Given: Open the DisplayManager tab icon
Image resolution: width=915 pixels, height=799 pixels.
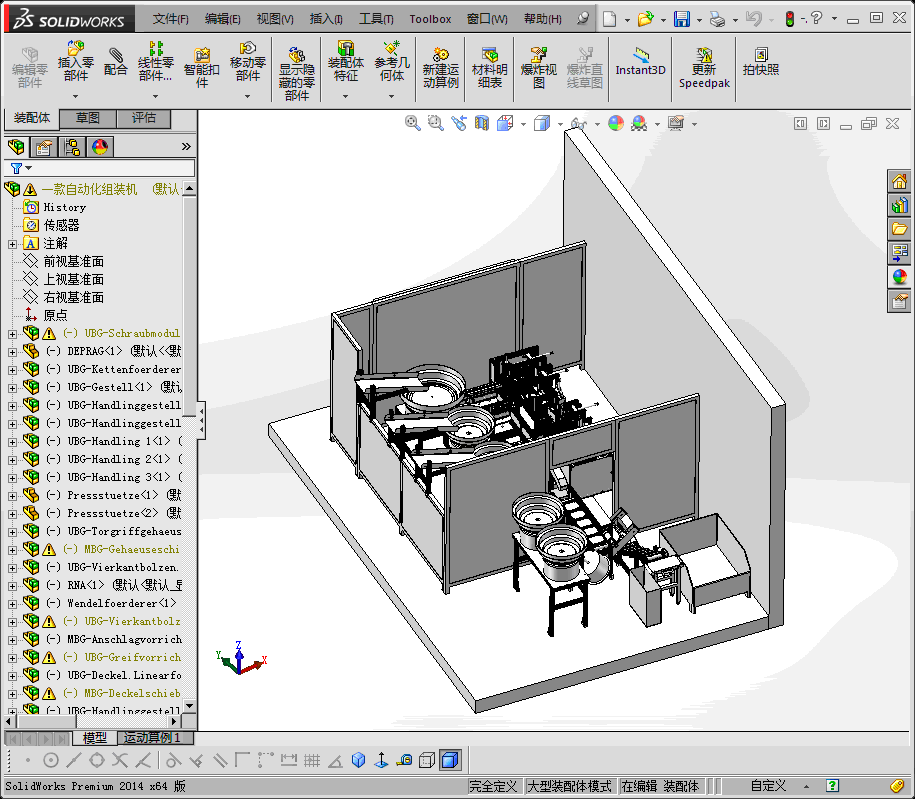Looking at the screenshot, I should pyautogui.click(x=100, y=146).
